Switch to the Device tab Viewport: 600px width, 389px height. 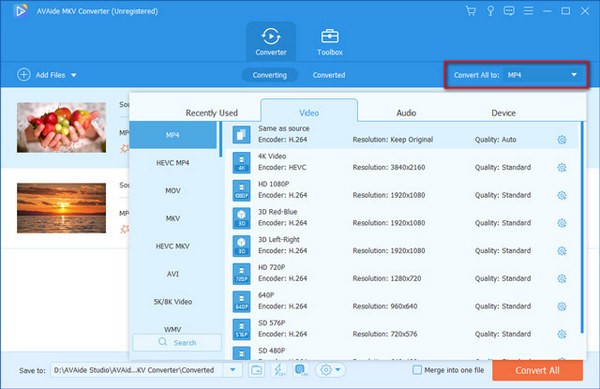[x=503, y=113]
